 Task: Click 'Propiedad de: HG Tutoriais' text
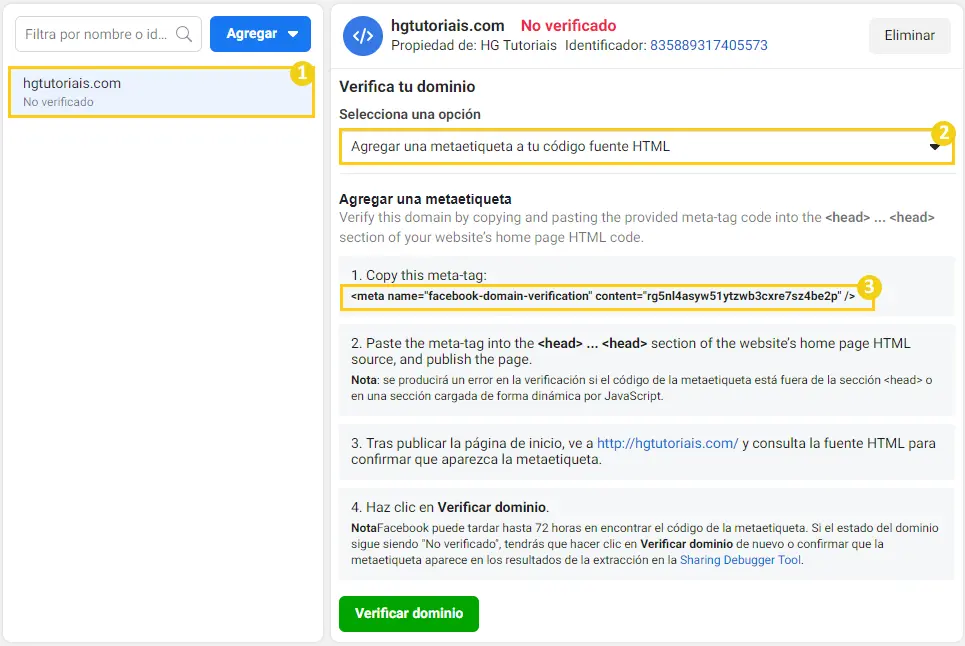pos(474,46)
